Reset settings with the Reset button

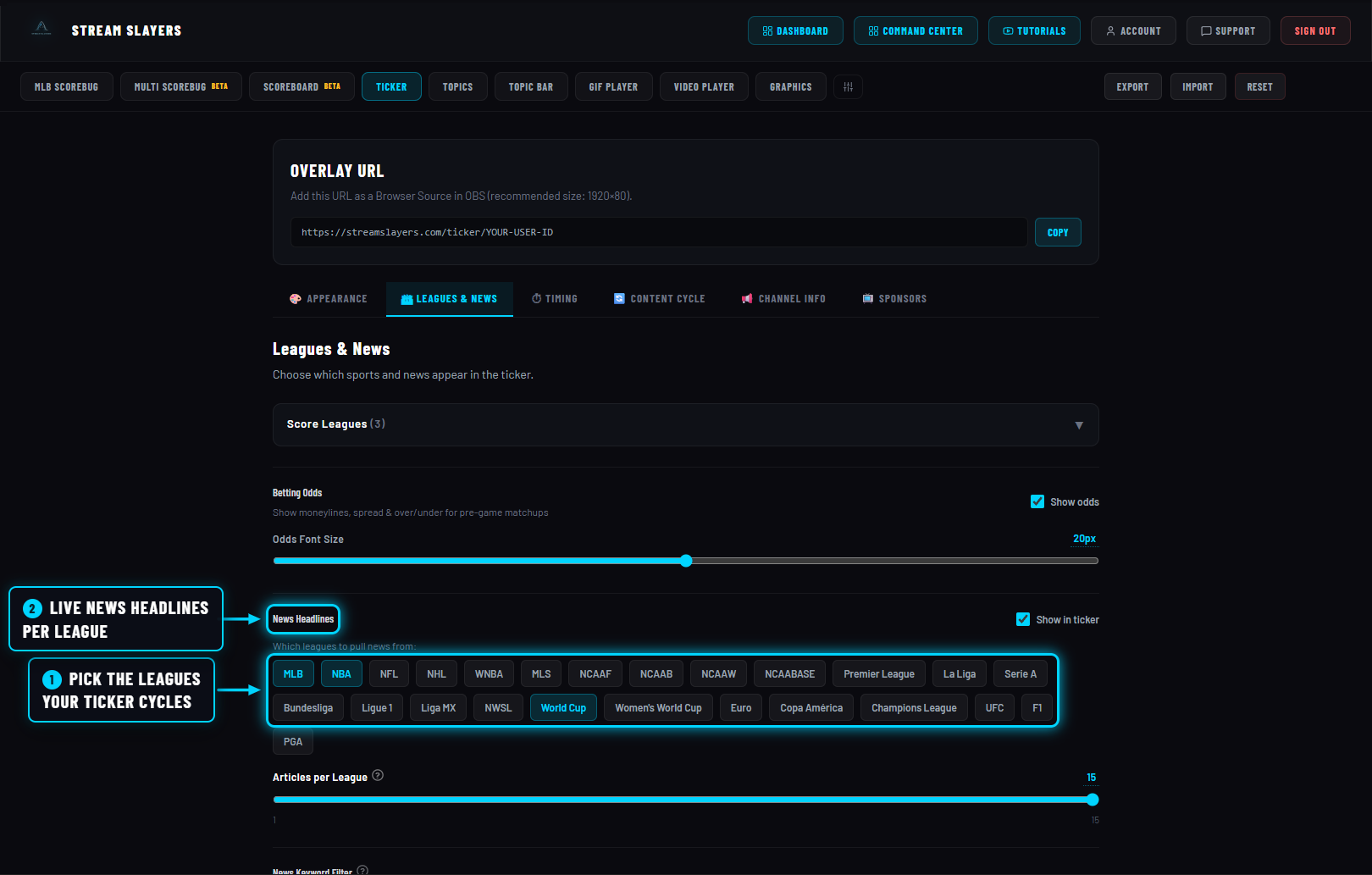(x=1259, y=86)
